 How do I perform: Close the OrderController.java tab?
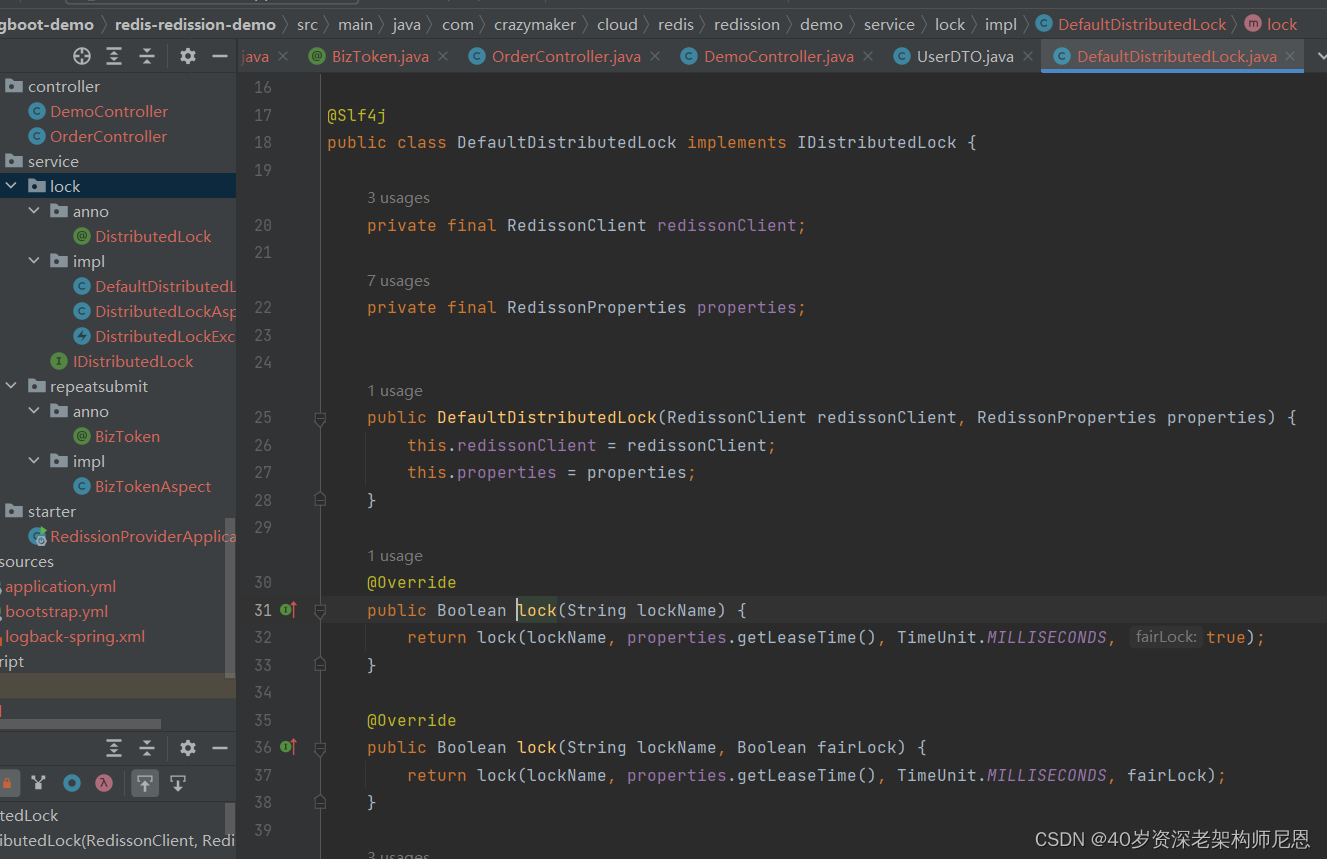tap(656, 57)
